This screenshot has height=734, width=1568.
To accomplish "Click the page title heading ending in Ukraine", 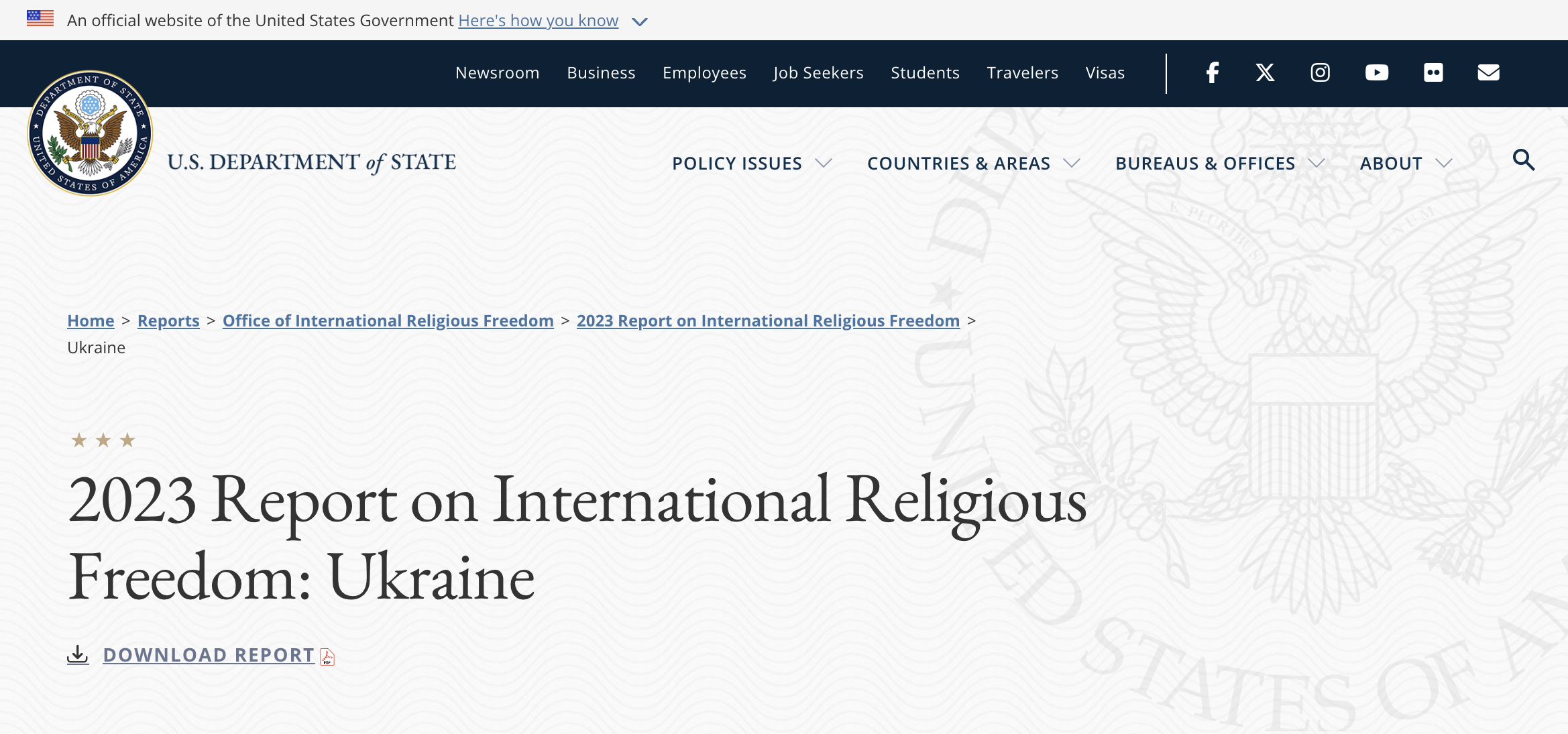I will (577, 538).
